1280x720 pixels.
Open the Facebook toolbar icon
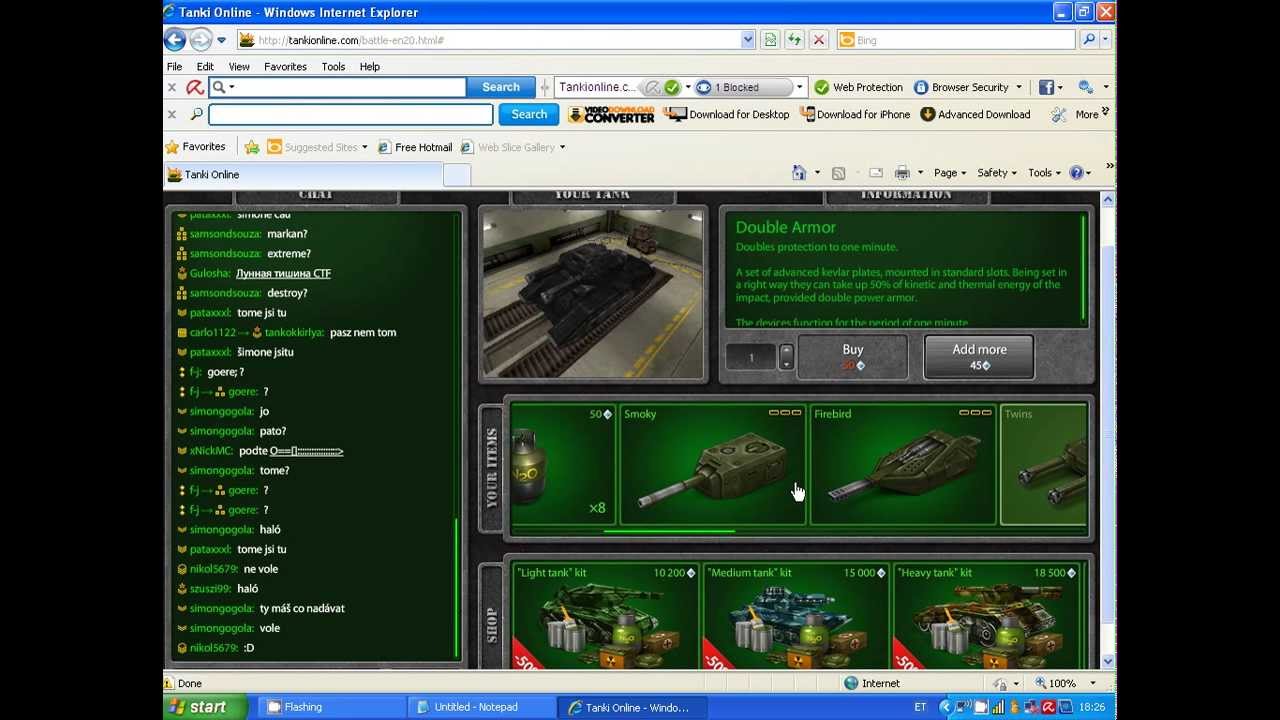click(x=1046, y=87)
